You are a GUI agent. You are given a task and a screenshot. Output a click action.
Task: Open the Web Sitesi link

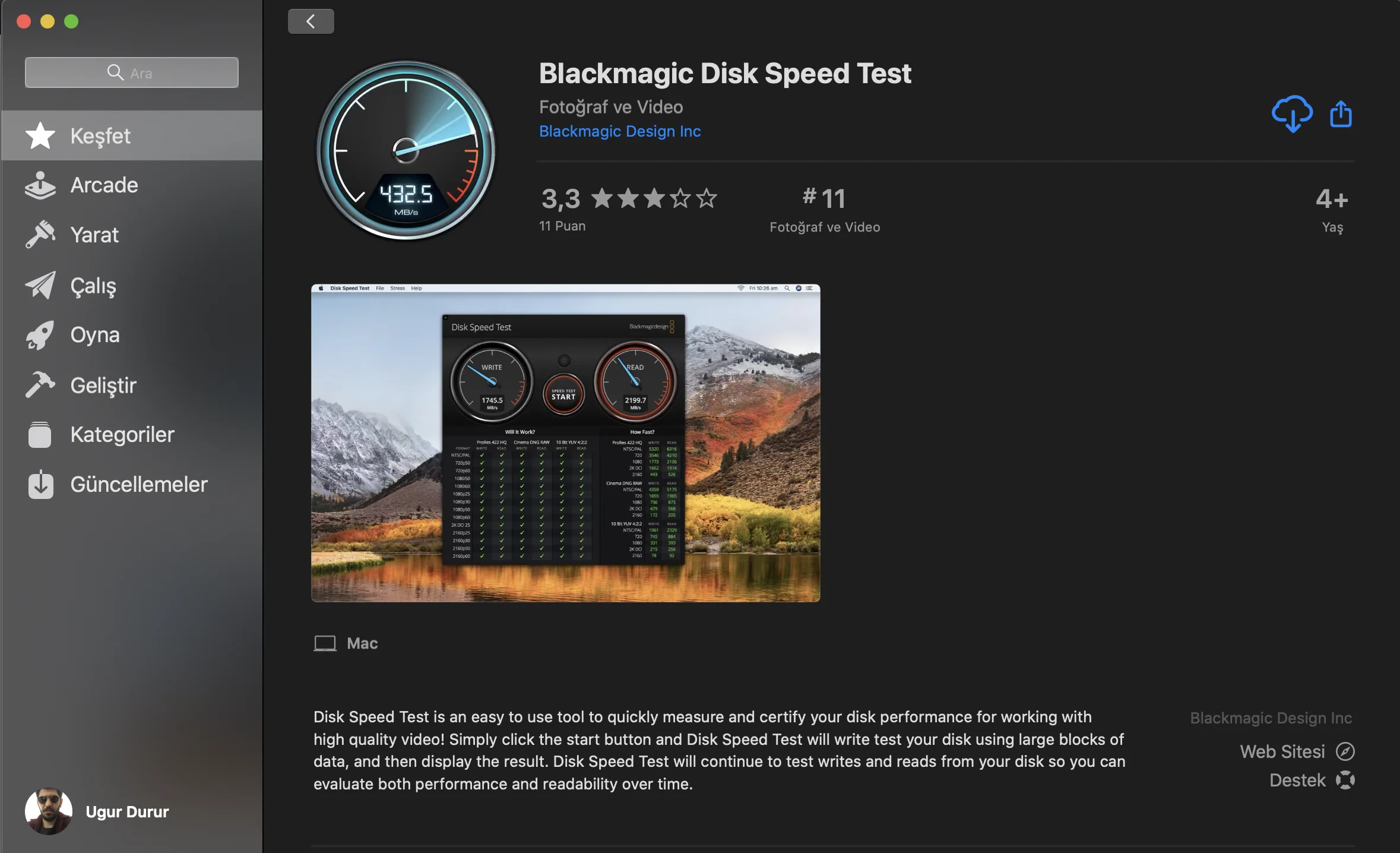click(x=1297, y=751)
